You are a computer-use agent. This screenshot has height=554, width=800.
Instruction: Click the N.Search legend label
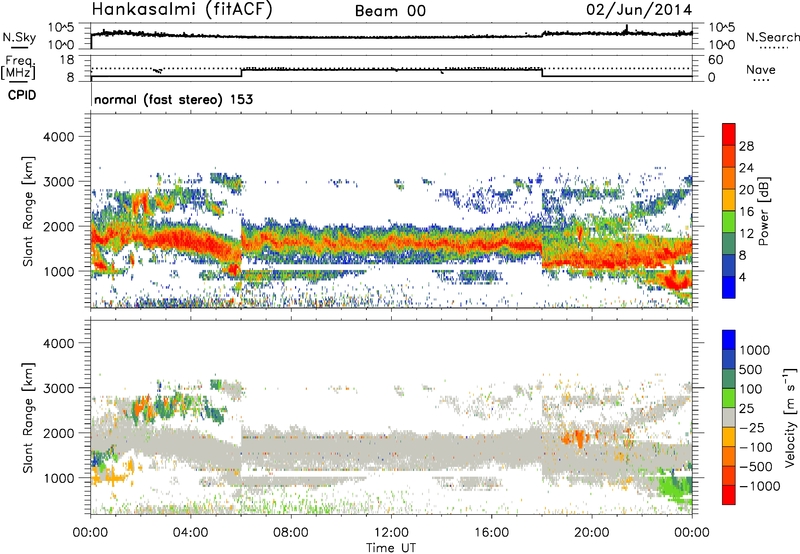(773, 37)
